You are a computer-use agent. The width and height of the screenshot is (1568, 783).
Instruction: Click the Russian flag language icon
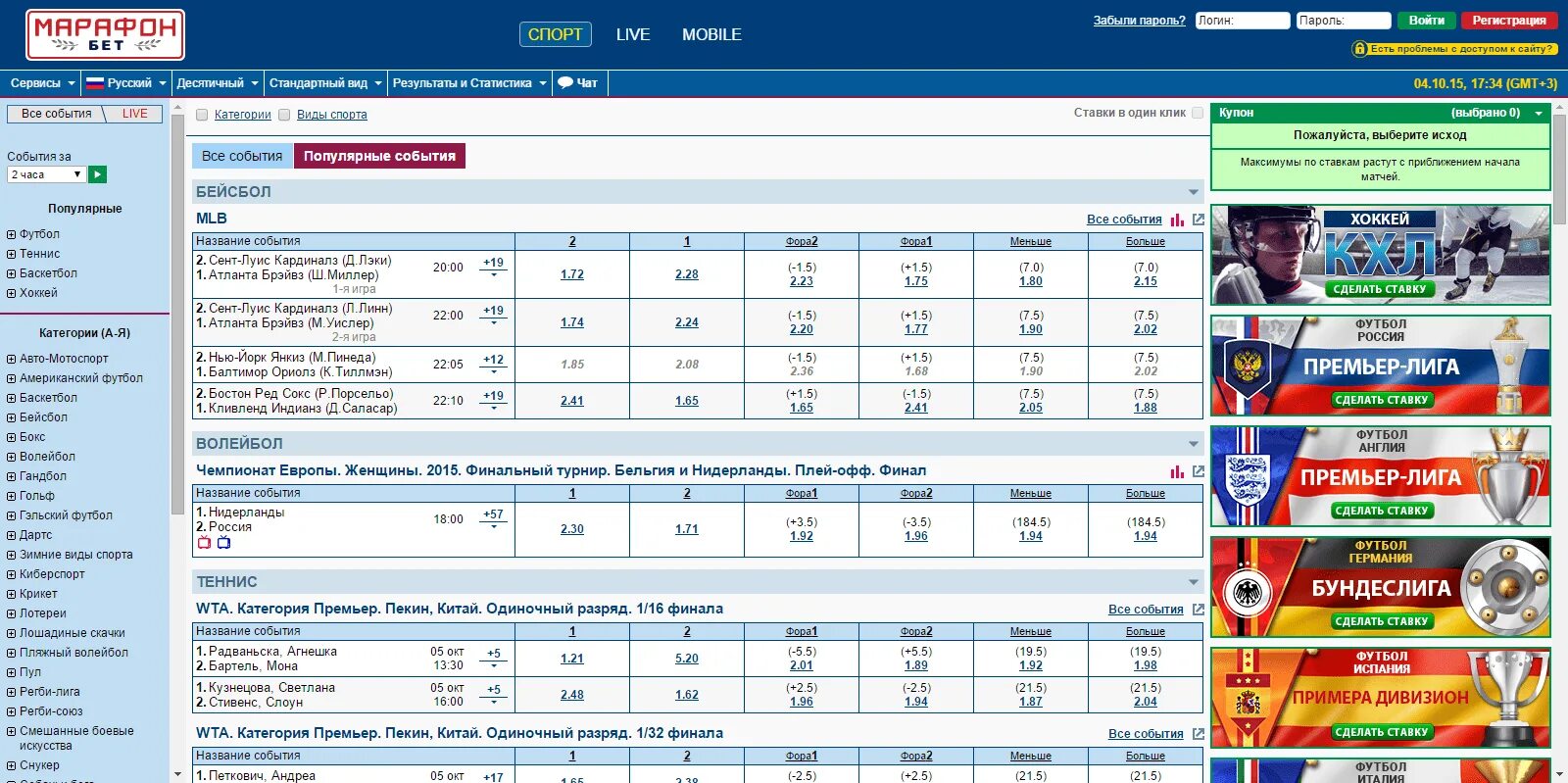(95, 83)
